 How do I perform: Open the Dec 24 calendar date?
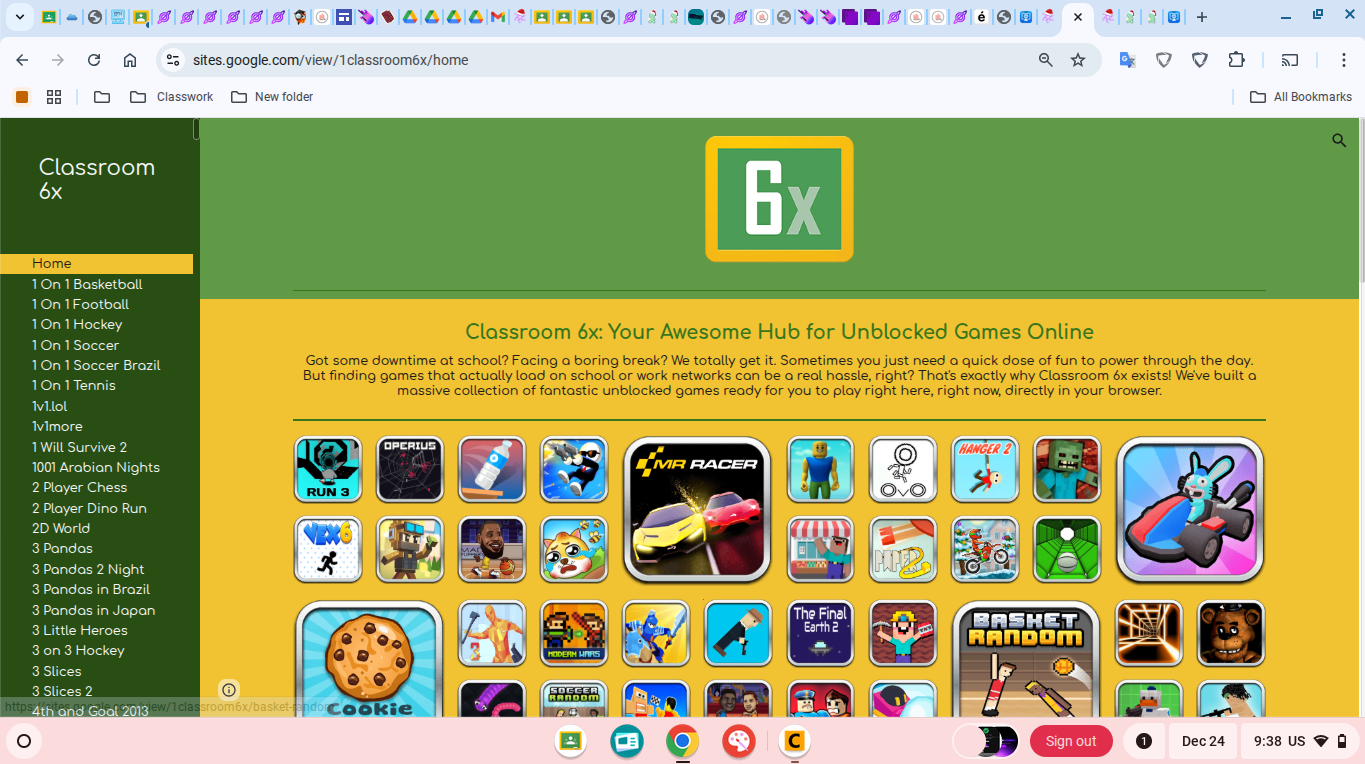tap(1203, 741)
